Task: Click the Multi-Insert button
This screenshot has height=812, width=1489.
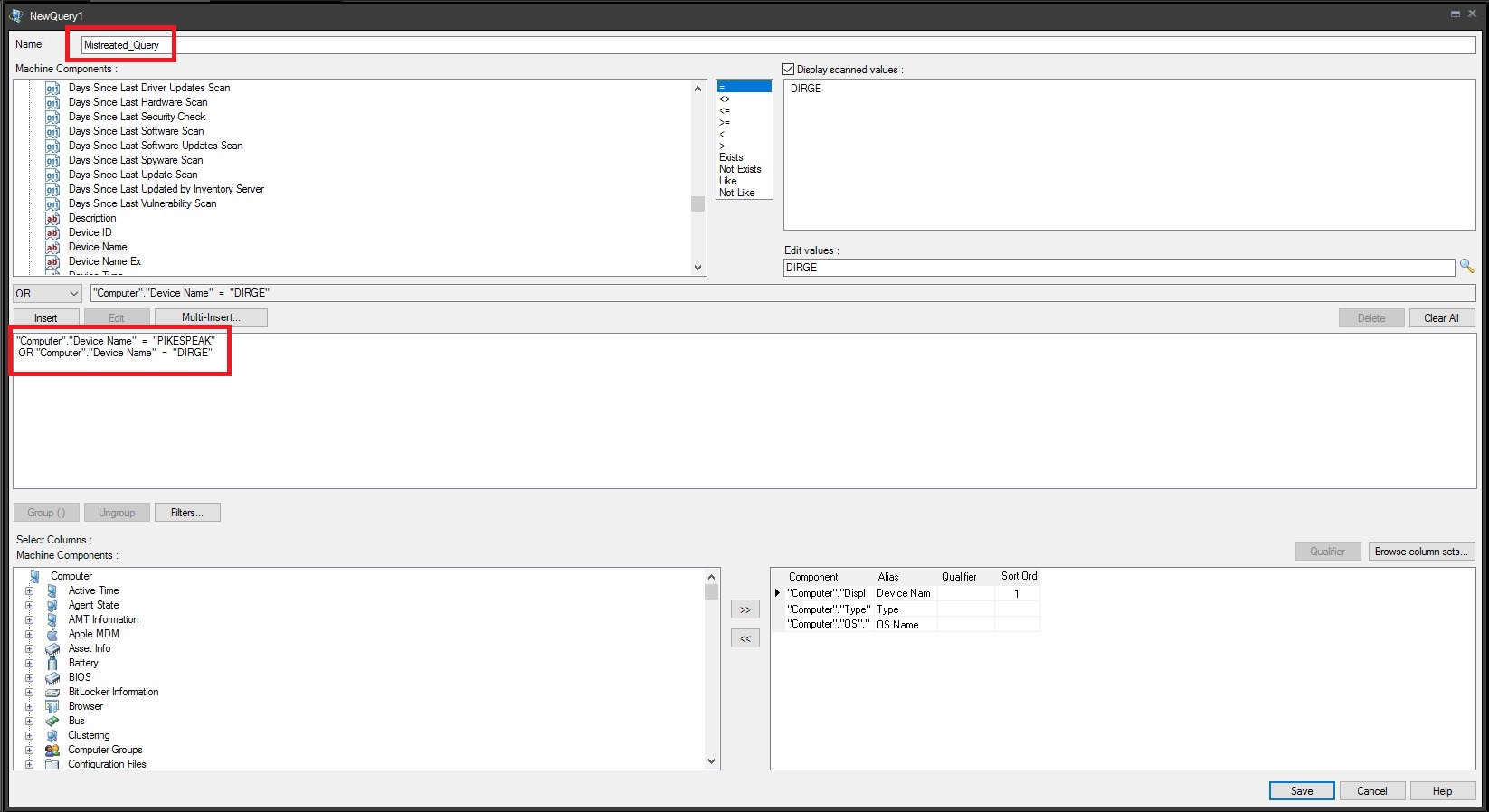Action: click(x=211, y=317)
